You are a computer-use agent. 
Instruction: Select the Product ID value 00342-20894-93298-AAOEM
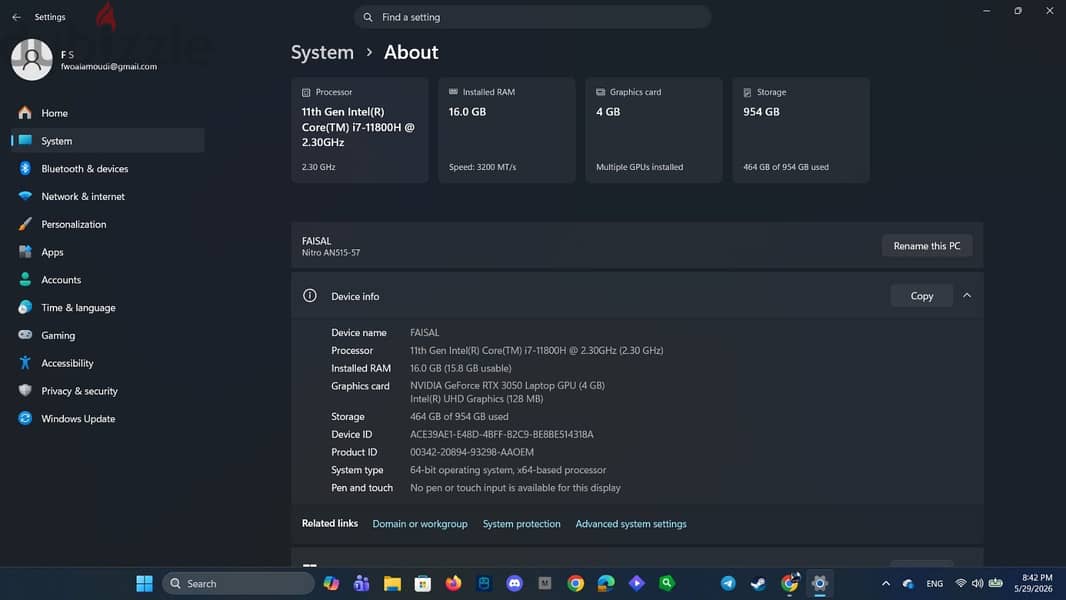click(472, 452)
